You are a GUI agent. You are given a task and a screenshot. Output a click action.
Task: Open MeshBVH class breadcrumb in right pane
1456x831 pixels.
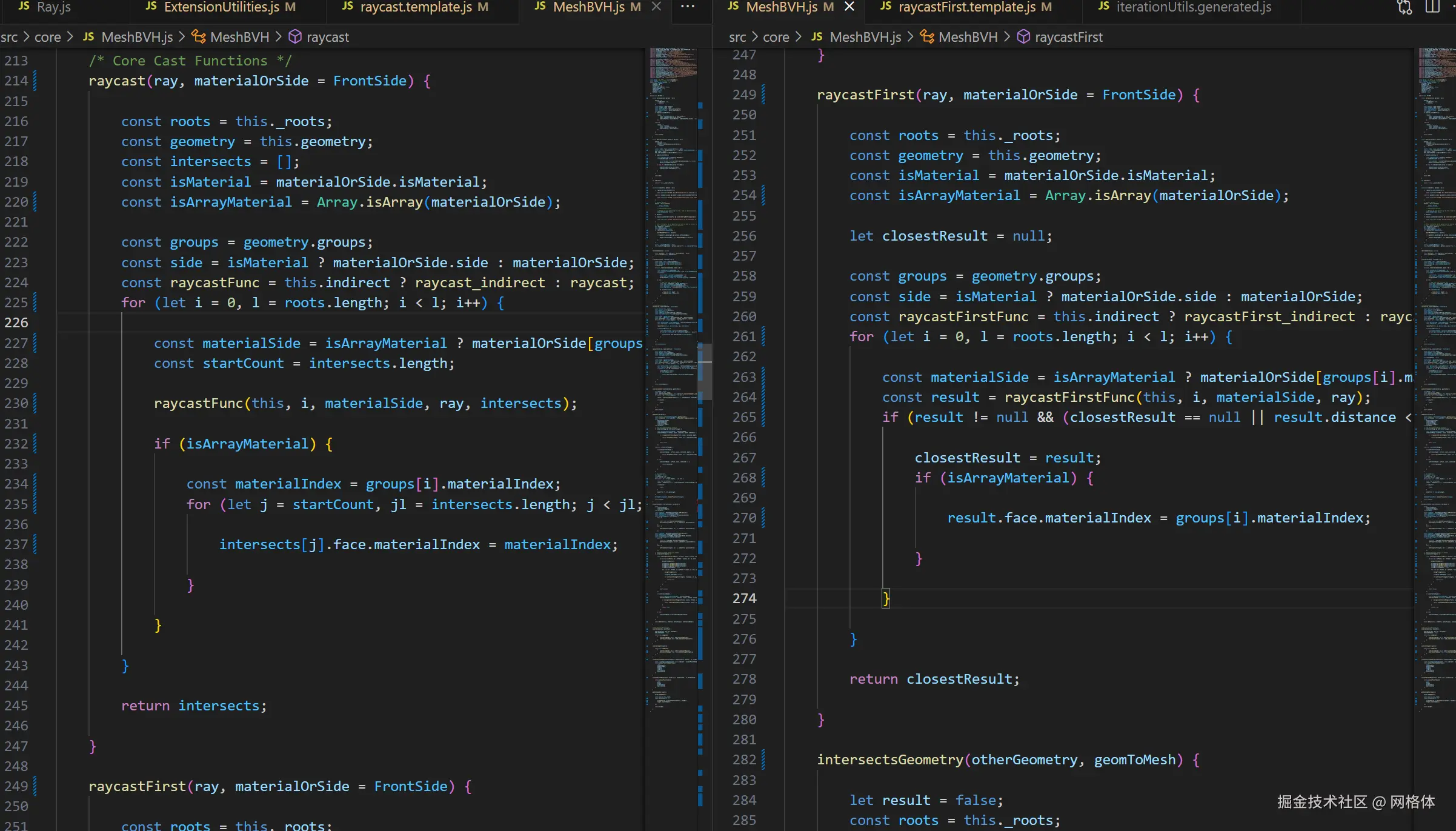[x=967, y=37]
